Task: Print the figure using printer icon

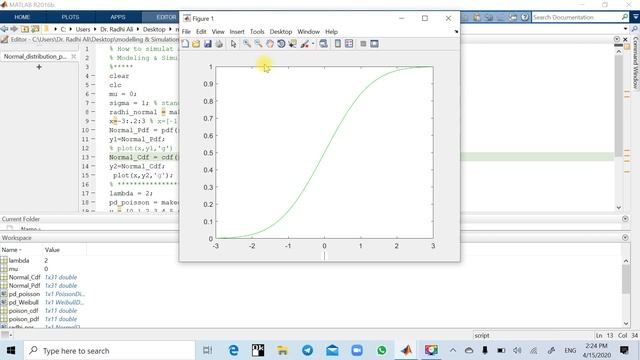Action: click(219, 44)
